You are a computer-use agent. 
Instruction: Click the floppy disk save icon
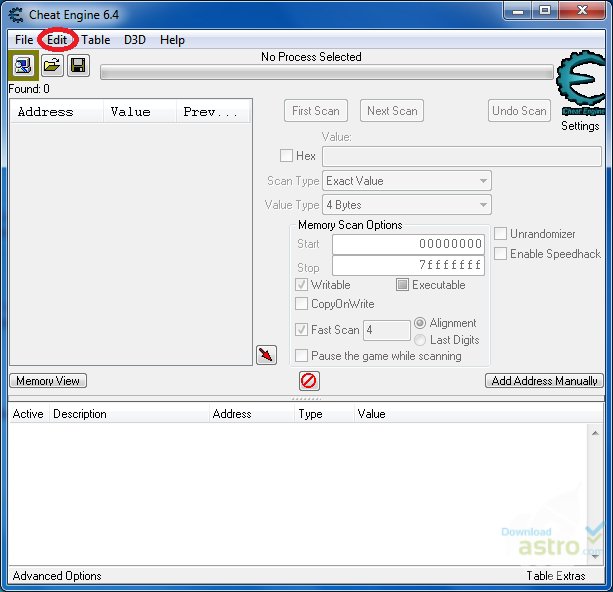(78, 65)
